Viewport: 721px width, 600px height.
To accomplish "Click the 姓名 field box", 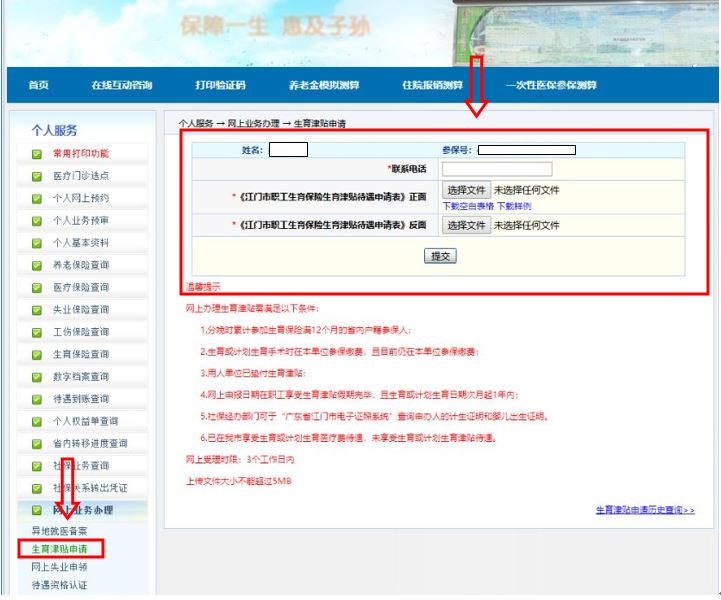I will (288, 150).
